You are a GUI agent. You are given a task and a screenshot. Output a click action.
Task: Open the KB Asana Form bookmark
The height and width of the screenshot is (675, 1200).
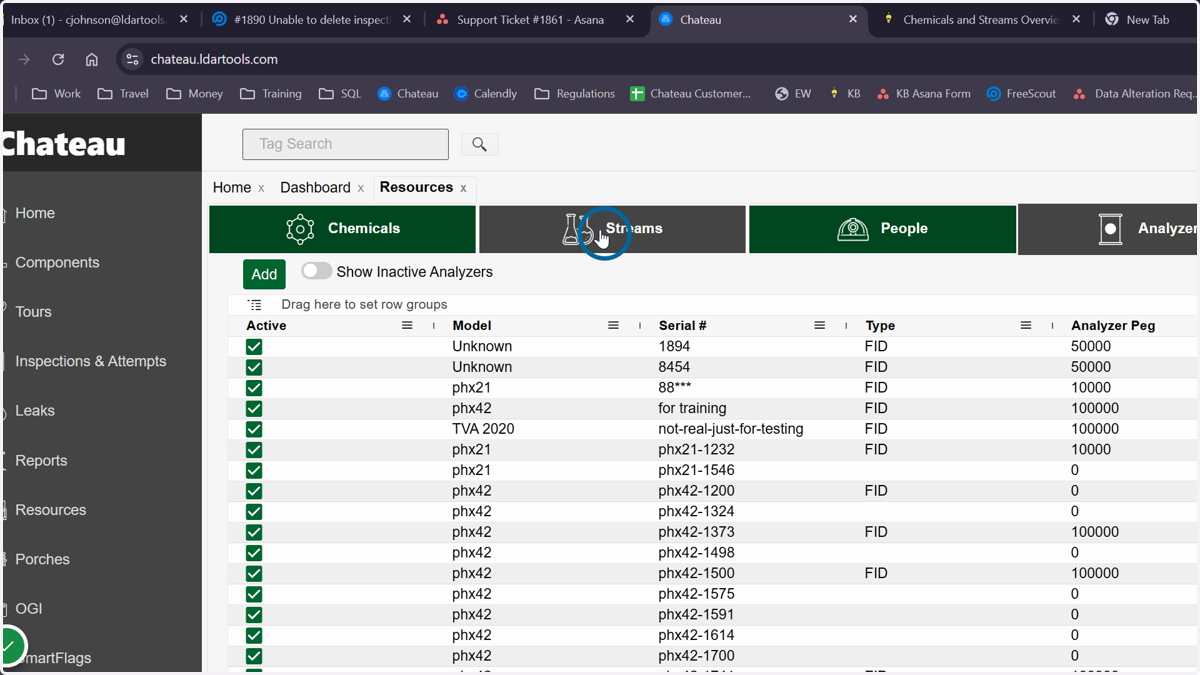tap(923, 93)
